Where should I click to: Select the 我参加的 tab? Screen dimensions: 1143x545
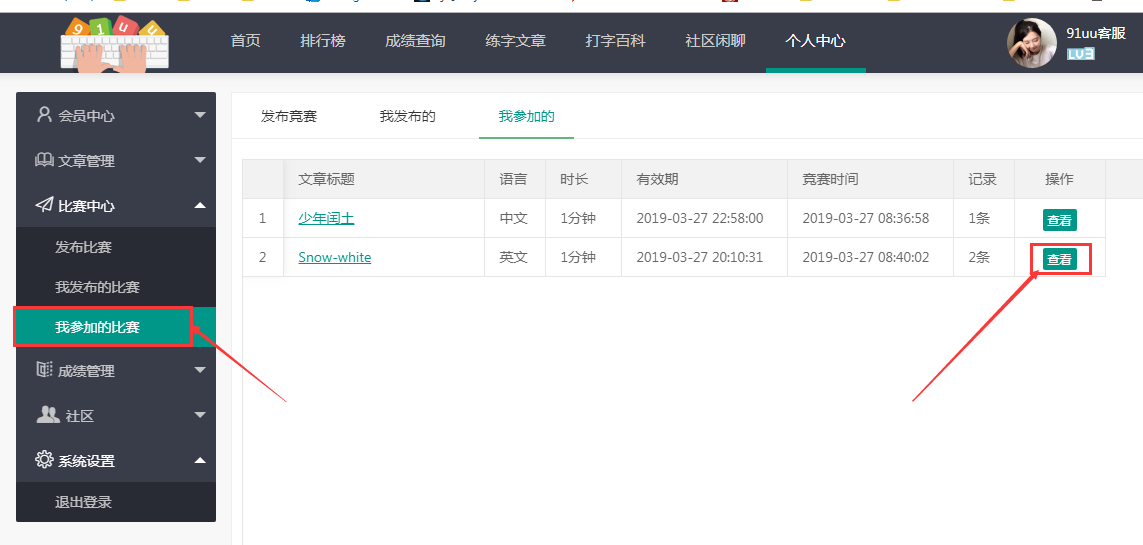pyautogui.click(x=526, y=116)
